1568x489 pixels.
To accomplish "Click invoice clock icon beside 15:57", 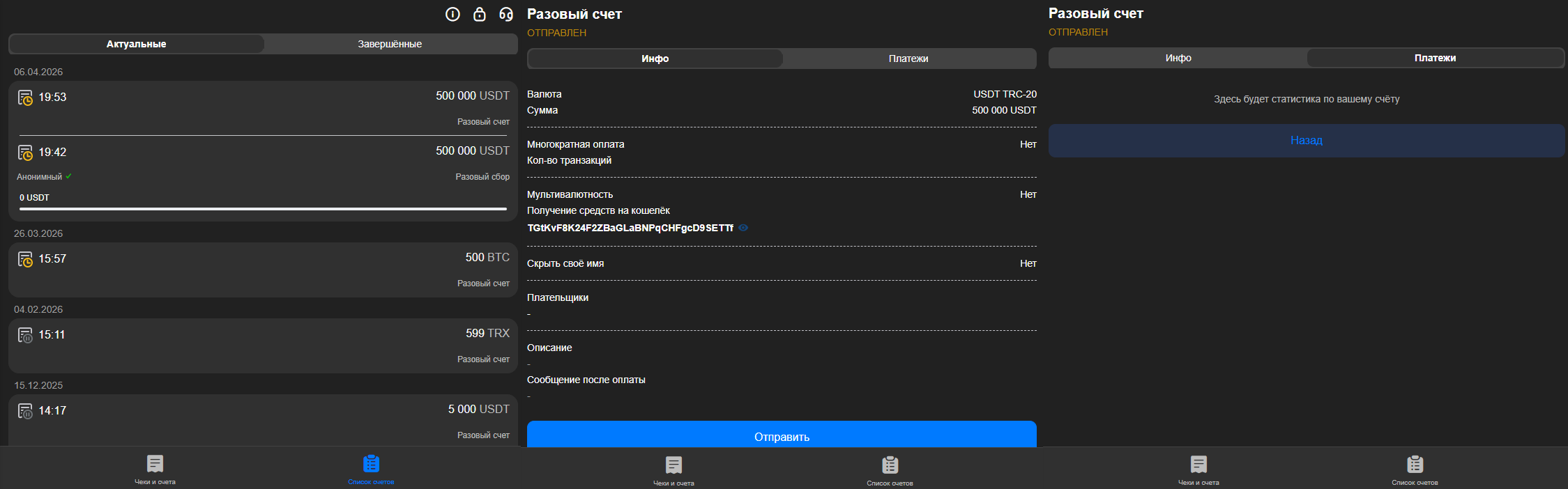I will pos(25,259).
